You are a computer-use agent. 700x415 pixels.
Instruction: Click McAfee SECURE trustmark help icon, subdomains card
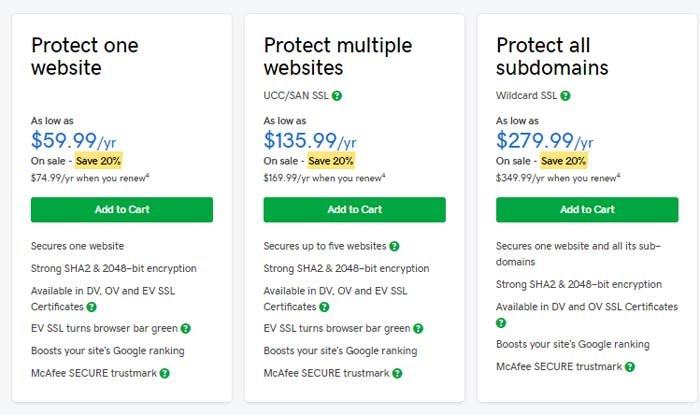(x=630, y=367)
